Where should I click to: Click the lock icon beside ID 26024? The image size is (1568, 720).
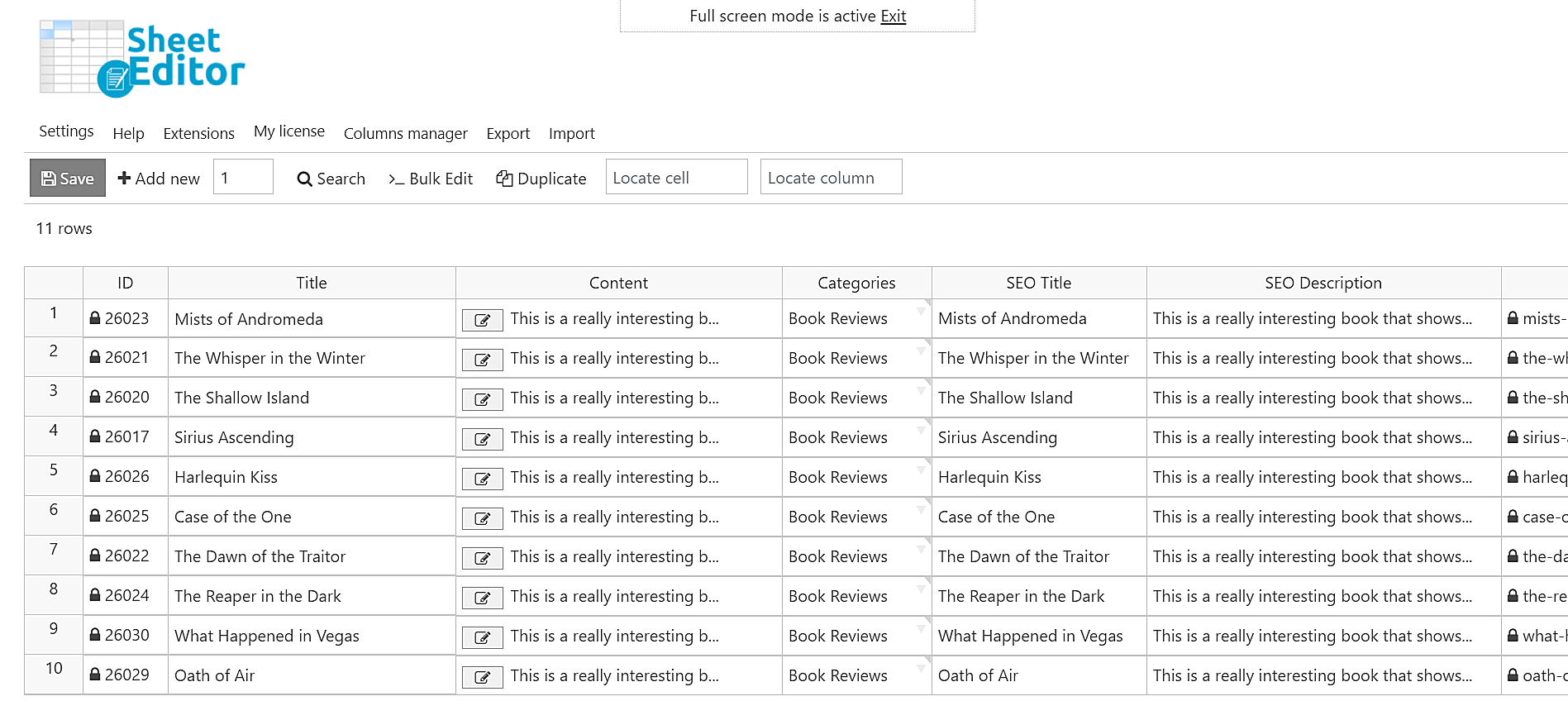(x=95, y=595)
